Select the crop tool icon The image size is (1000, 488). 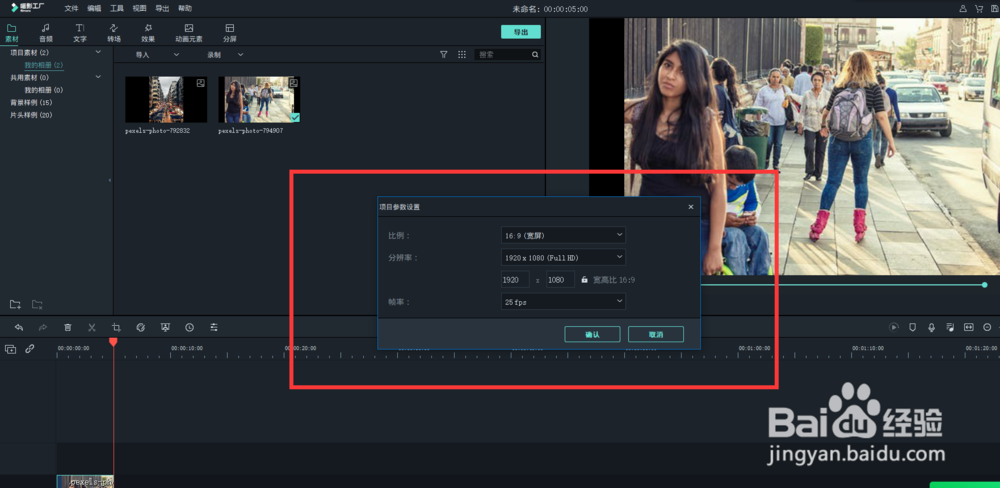[116, 327]
